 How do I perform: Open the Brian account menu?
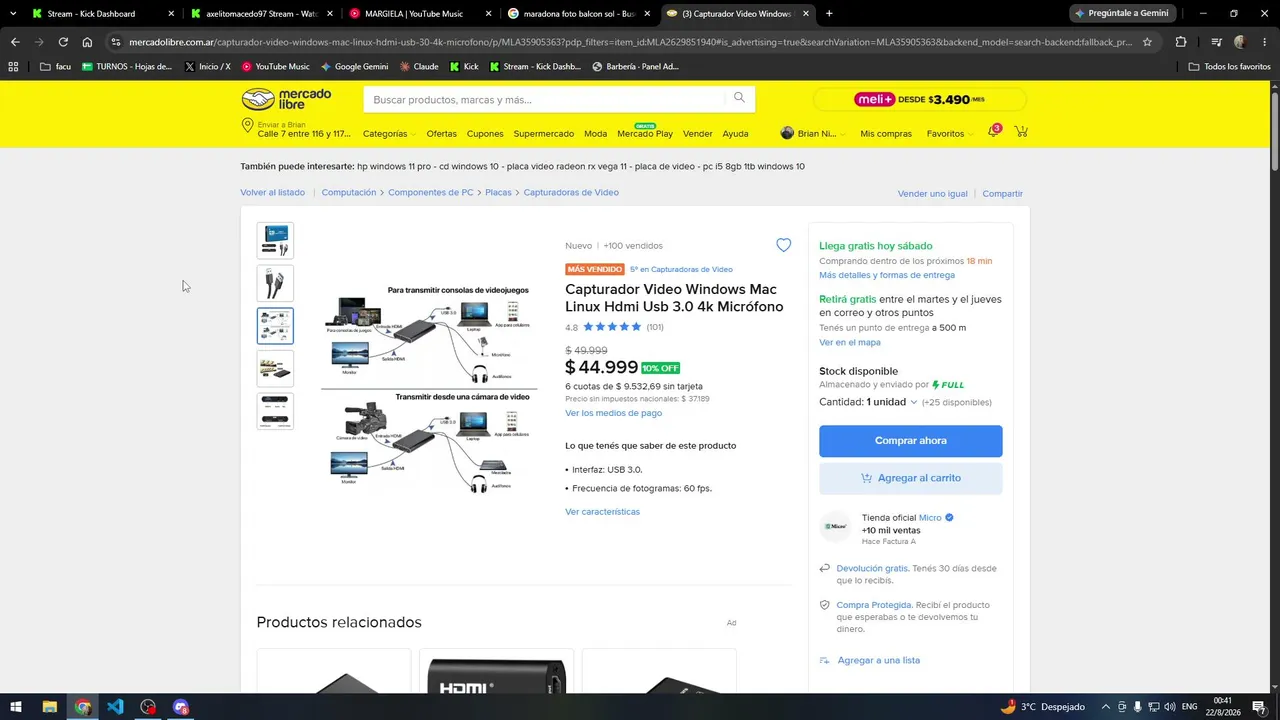813,133
